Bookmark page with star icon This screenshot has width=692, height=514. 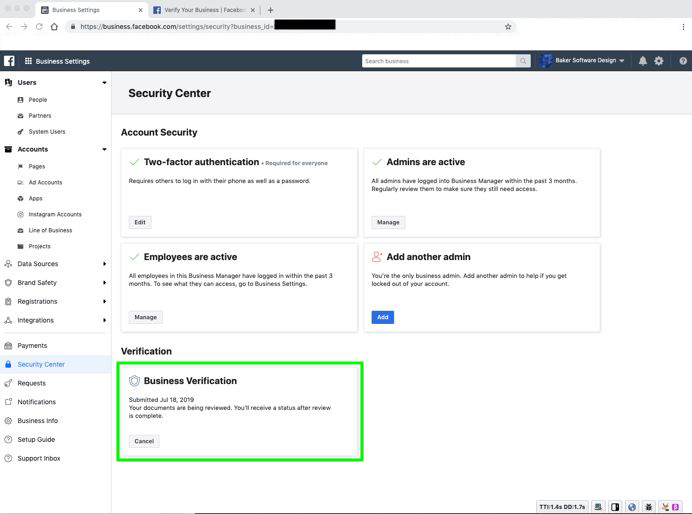508,26
